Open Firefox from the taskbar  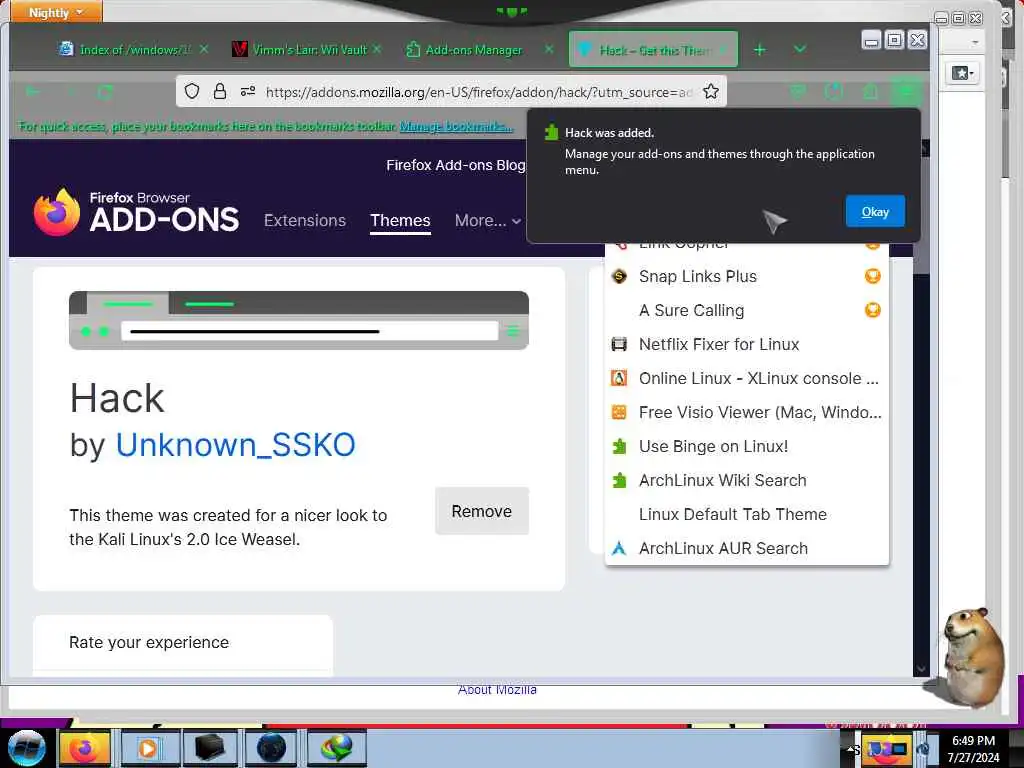pyautogui.click(x=85, y=748)
